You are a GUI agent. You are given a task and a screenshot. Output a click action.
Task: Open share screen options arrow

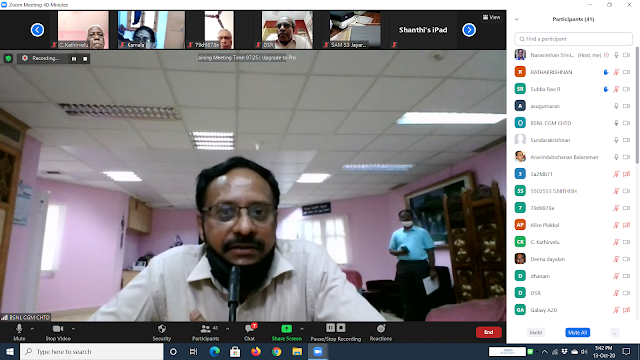[x=302, y=329]
